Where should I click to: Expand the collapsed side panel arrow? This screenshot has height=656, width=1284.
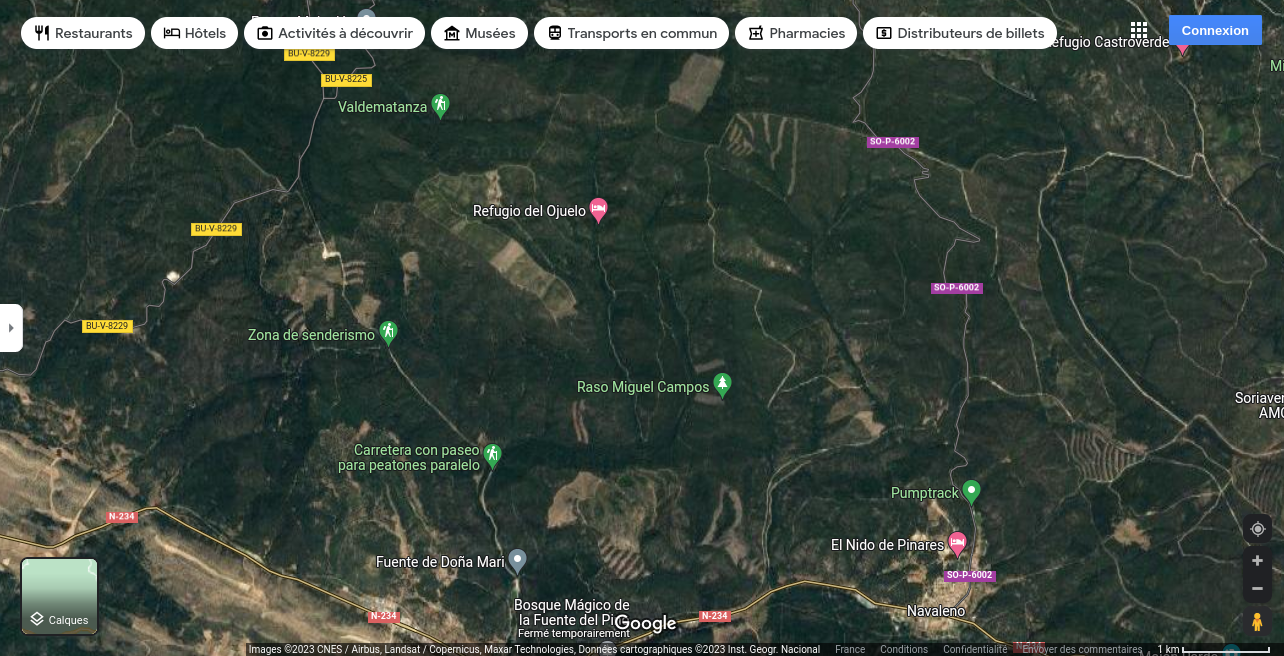point(11,328)
